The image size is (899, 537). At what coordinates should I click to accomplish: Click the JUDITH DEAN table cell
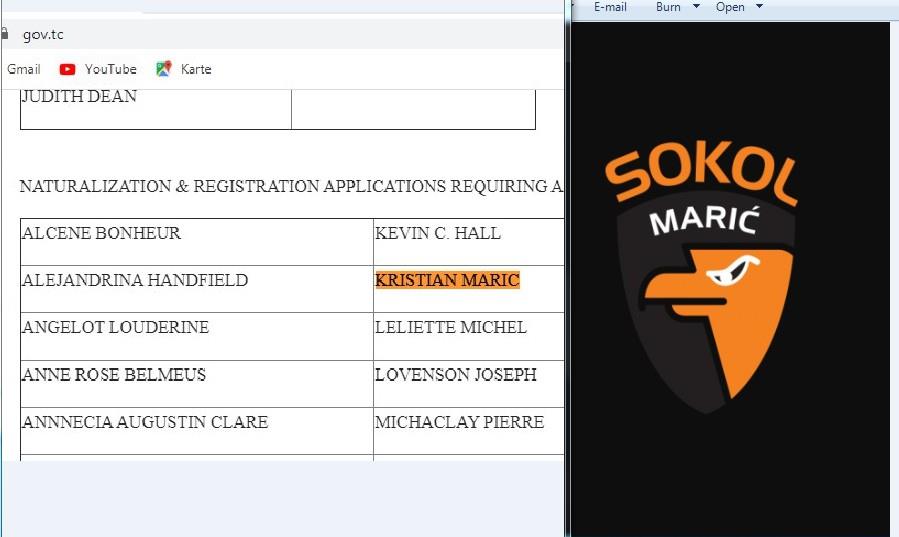(156, 109)
